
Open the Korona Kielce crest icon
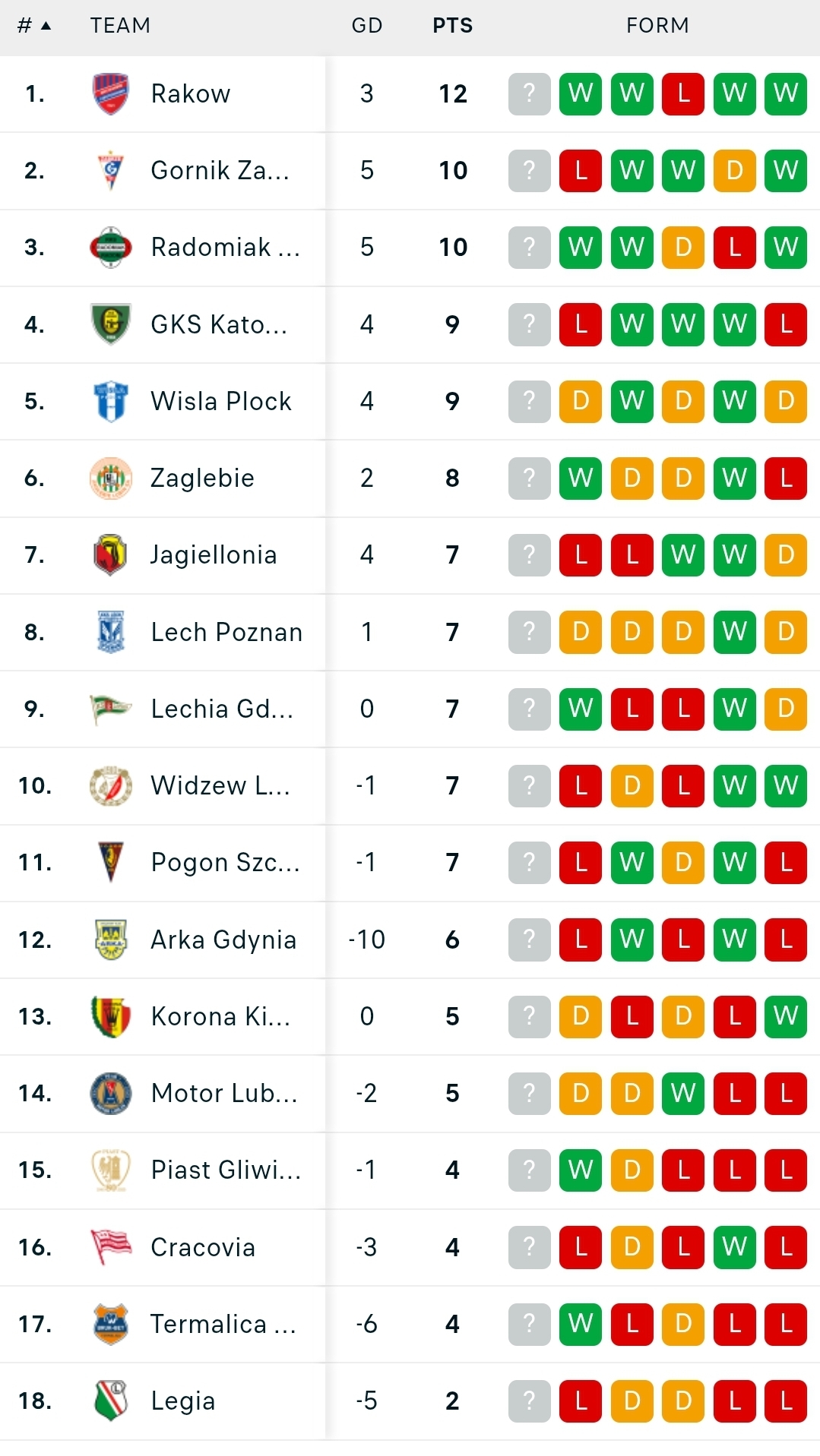[110, 1016]
